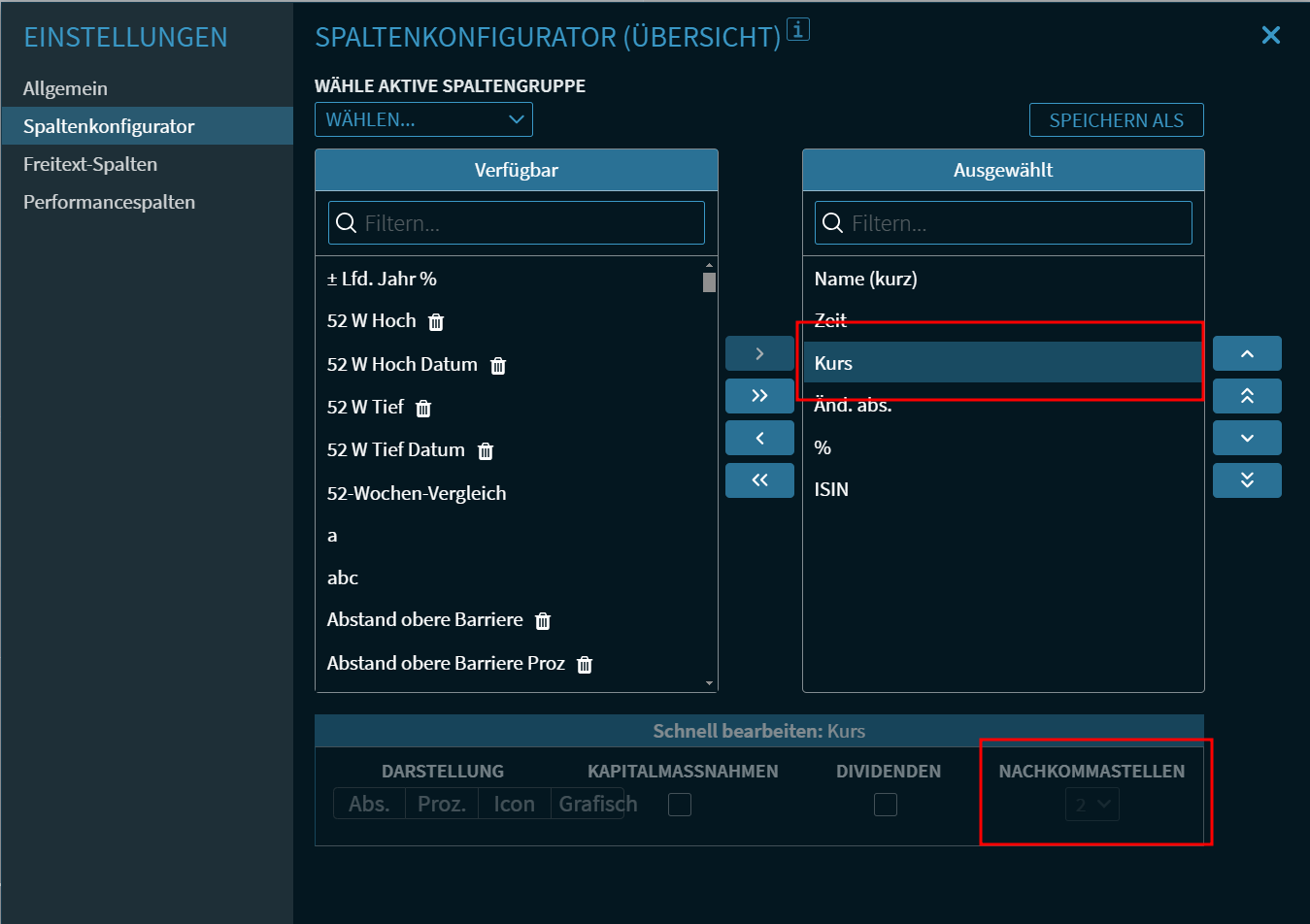The width and height of the screenshot is (1310, 924).
Task: Open the "WÄHLEN..." column group dropdown
Action: point(423,118)
